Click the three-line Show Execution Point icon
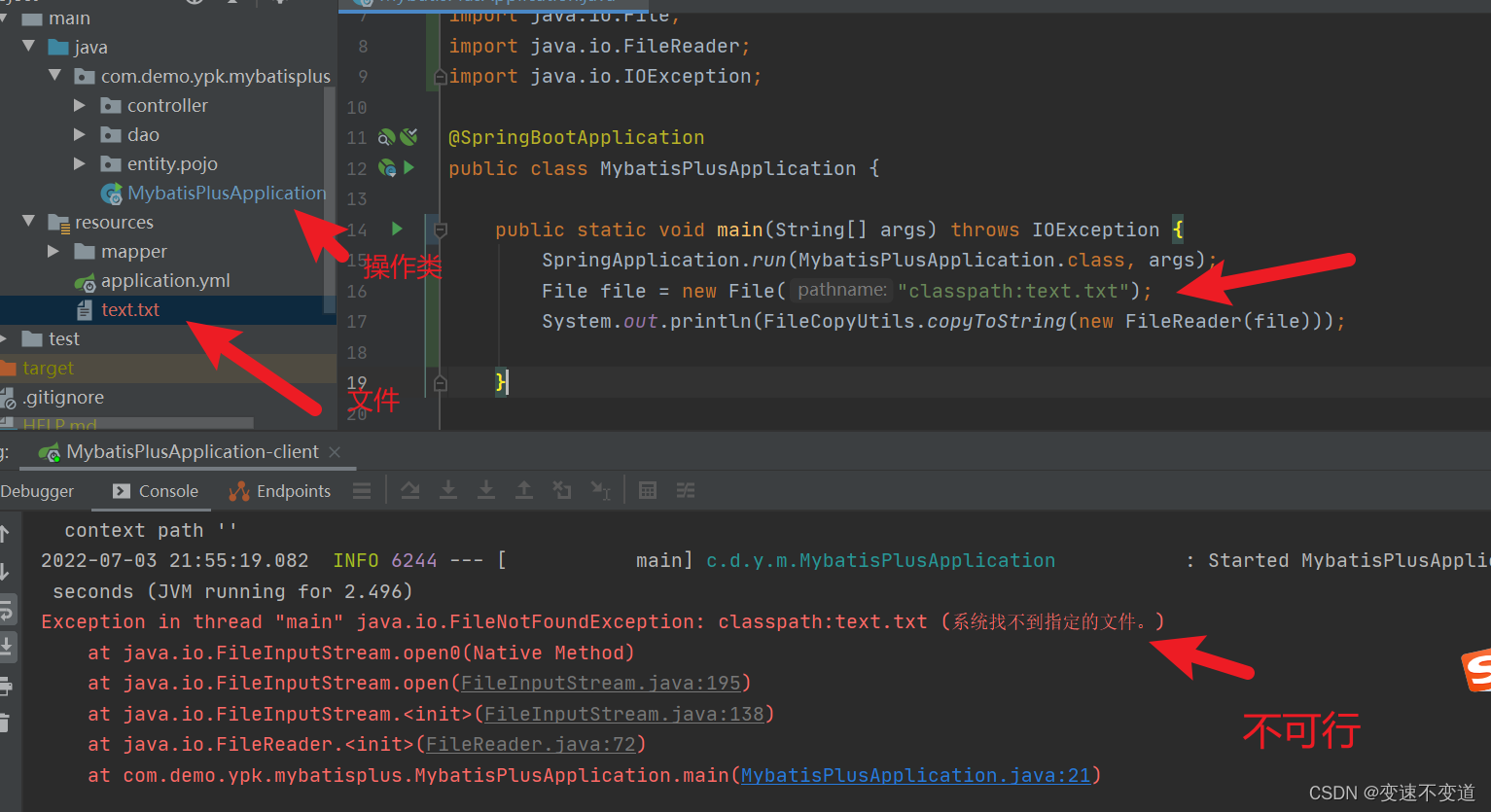The height and width of the screenshot is (812, 1491). [362, 491]
